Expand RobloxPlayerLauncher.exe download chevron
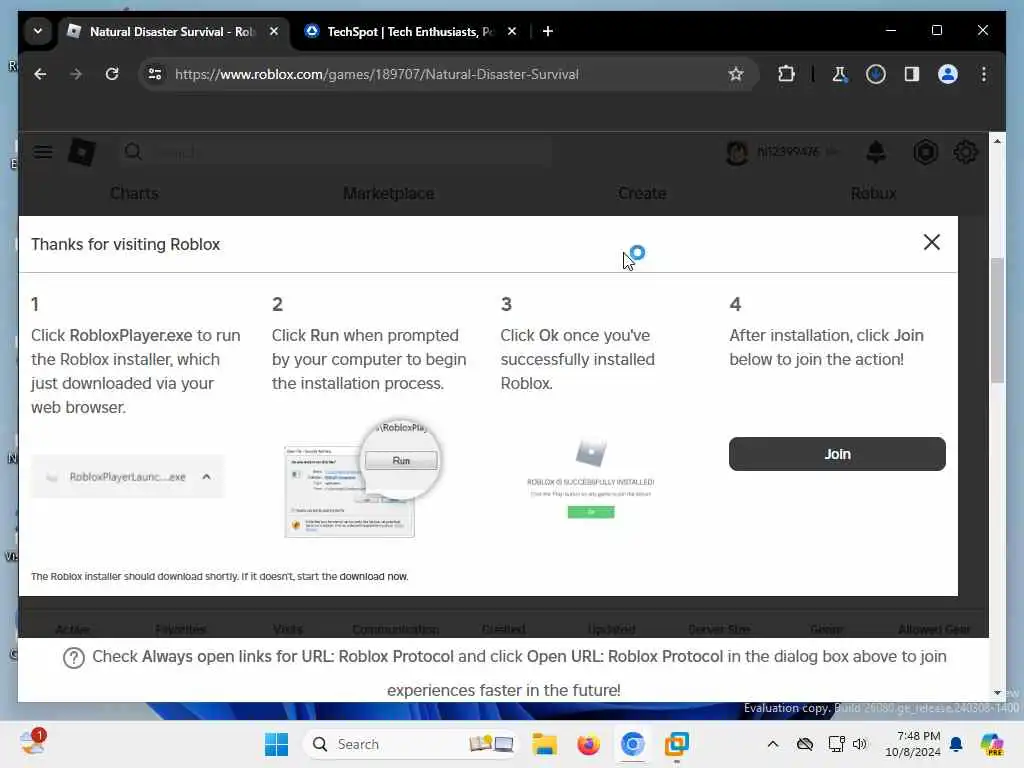 pos(206,477)
